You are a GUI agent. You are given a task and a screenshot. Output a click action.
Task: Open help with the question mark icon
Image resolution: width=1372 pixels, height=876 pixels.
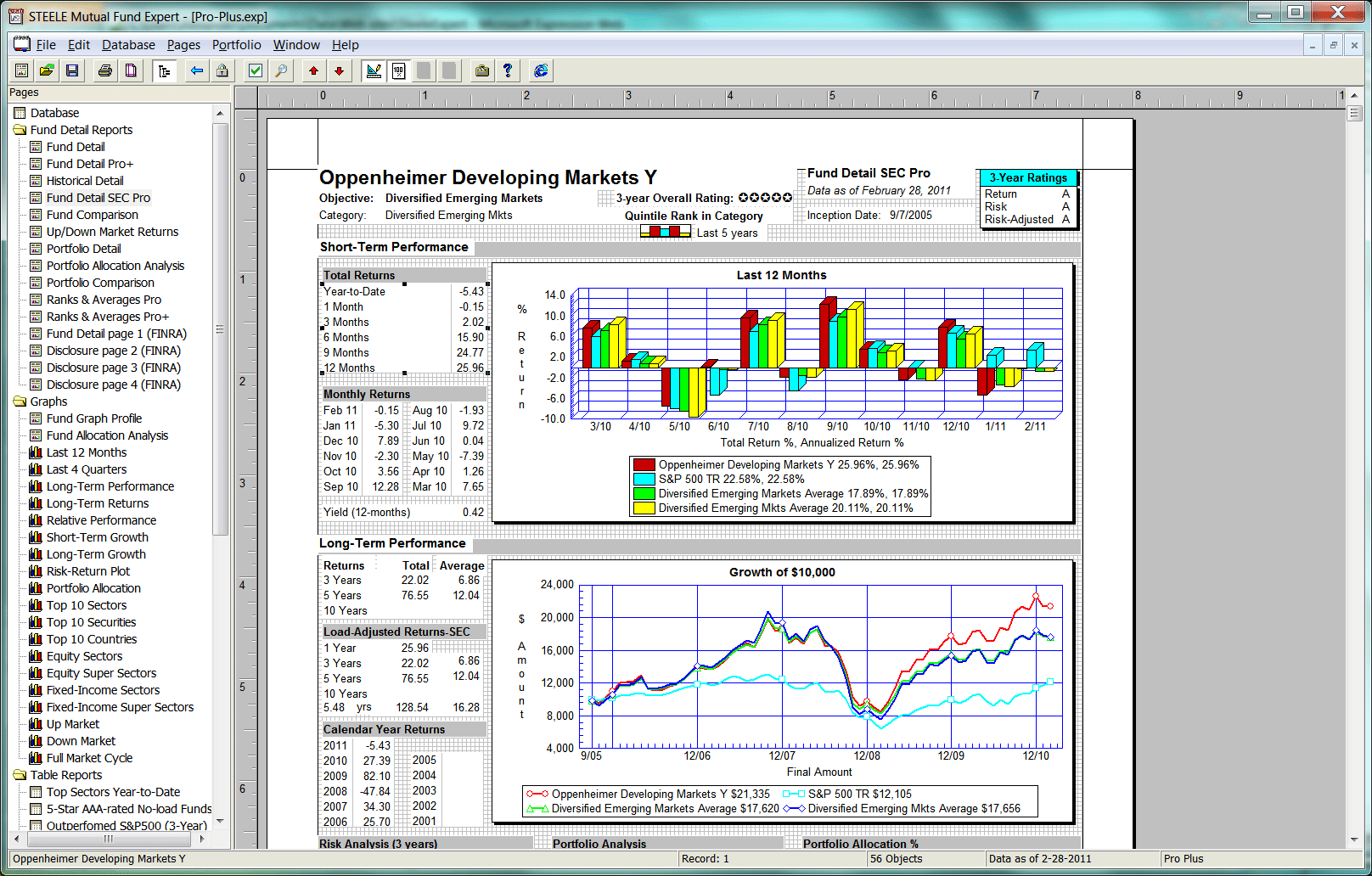coord(508,71)
